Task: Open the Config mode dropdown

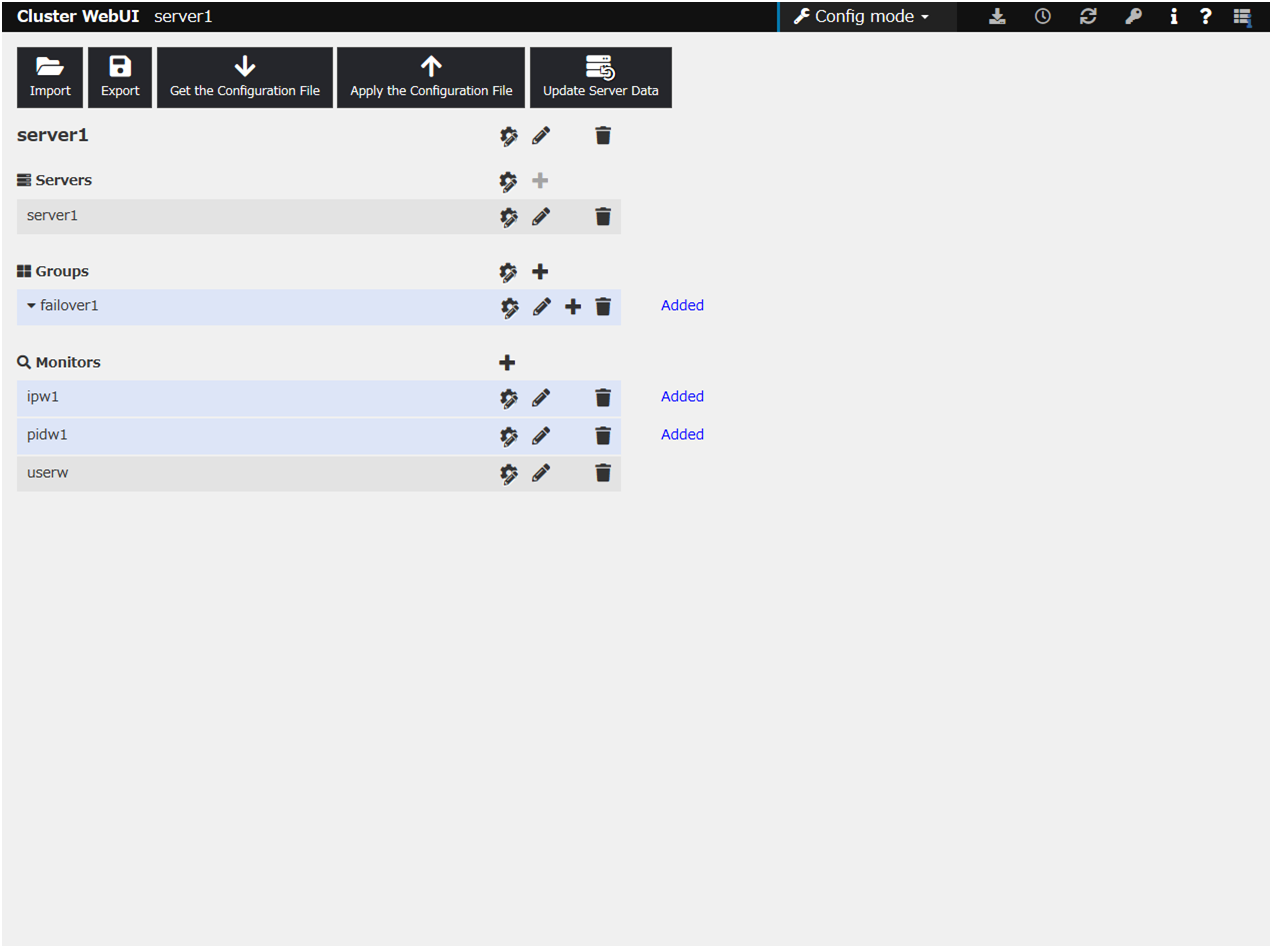Action: pos(862,17)
